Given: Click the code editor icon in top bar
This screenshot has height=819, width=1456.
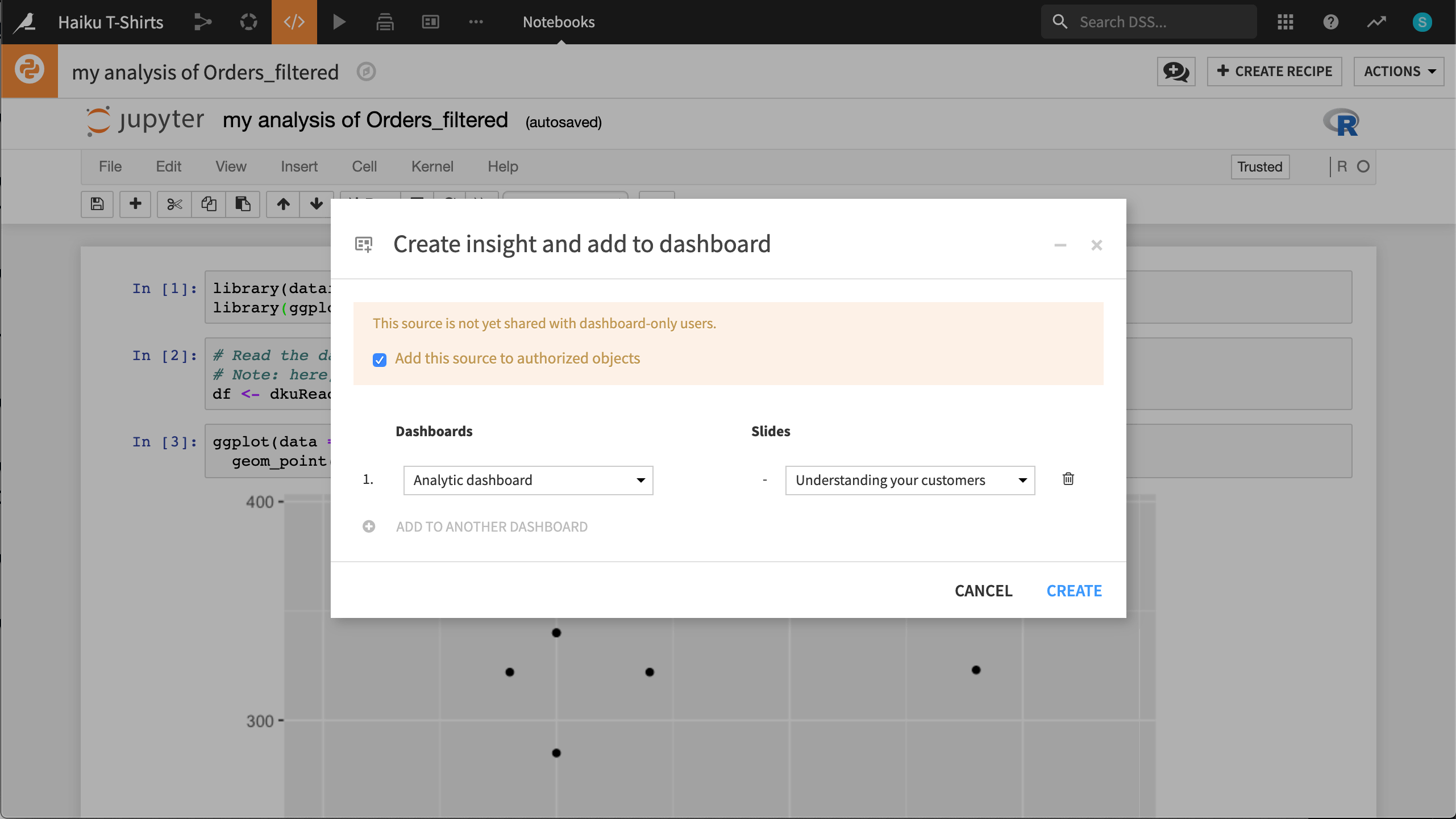Looking at the screenshot, I should (294, 22).
